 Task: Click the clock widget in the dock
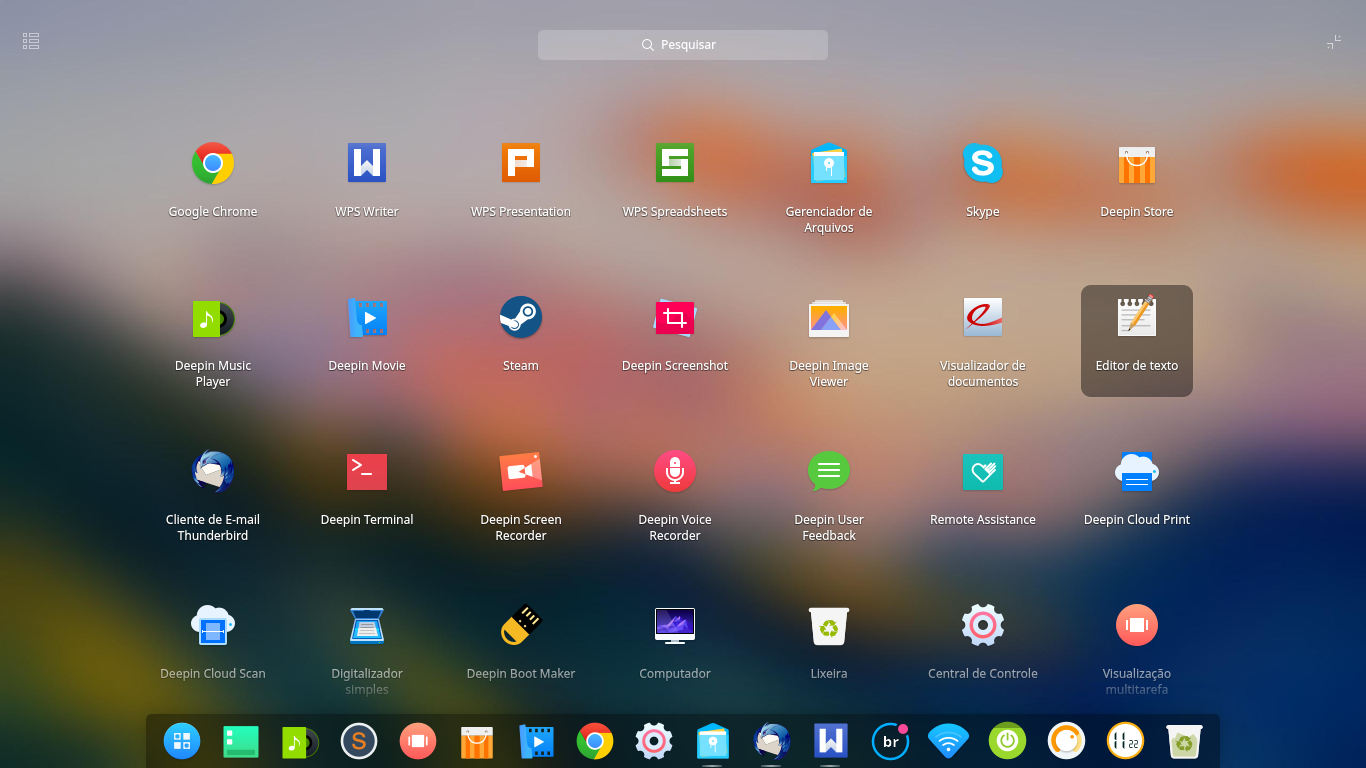tap(1125, 741)
